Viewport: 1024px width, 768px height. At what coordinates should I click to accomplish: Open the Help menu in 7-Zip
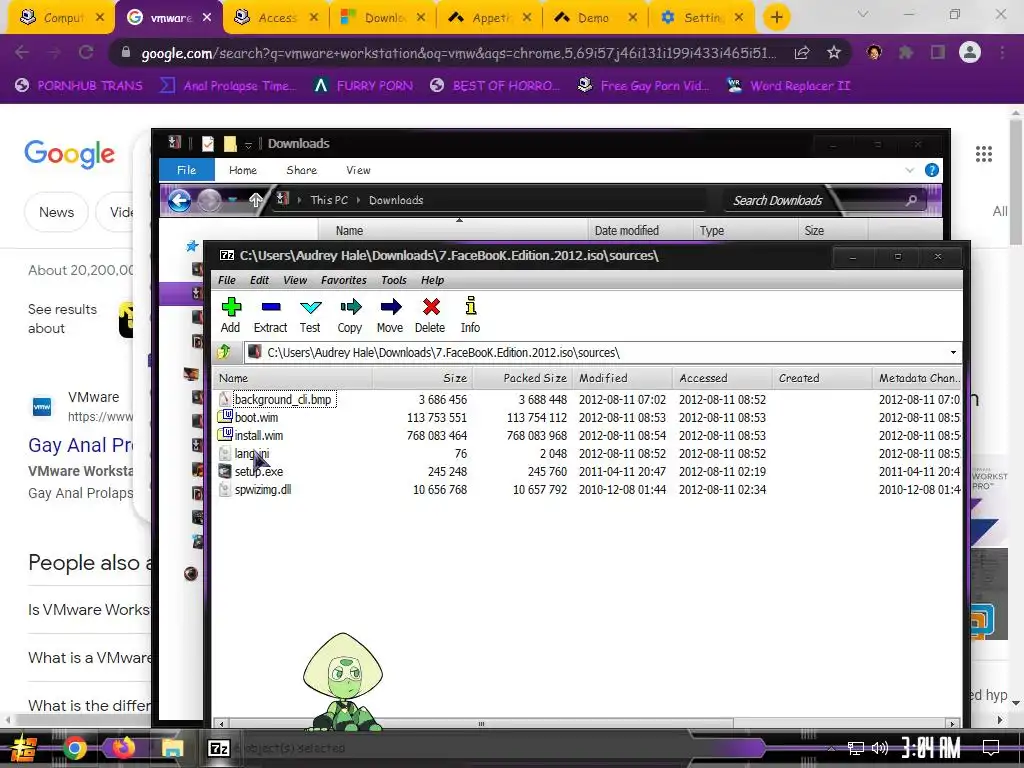click(x=432, y=280)
